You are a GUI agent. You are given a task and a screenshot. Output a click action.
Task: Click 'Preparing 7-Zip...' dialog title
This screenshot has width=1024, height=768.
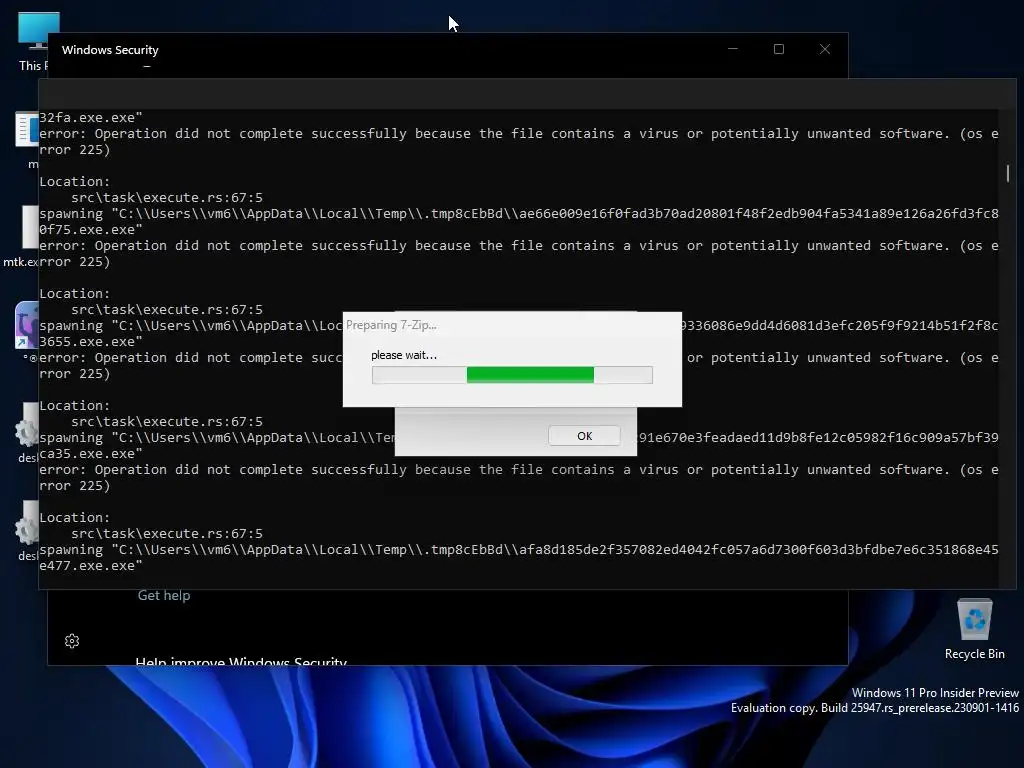click(391, 325)
